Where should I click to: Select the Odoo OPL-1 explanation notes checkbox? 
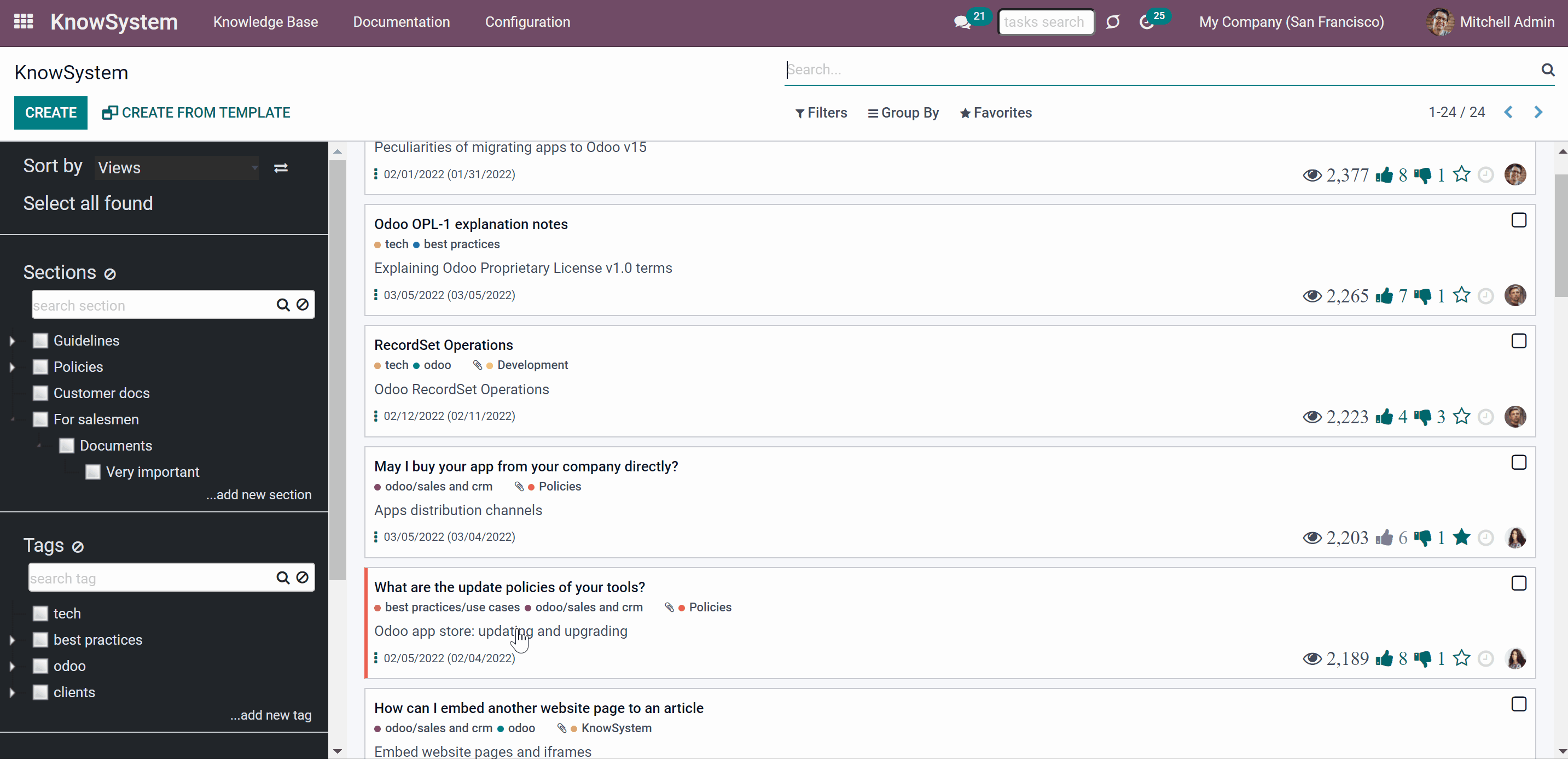pos(1519,220)
